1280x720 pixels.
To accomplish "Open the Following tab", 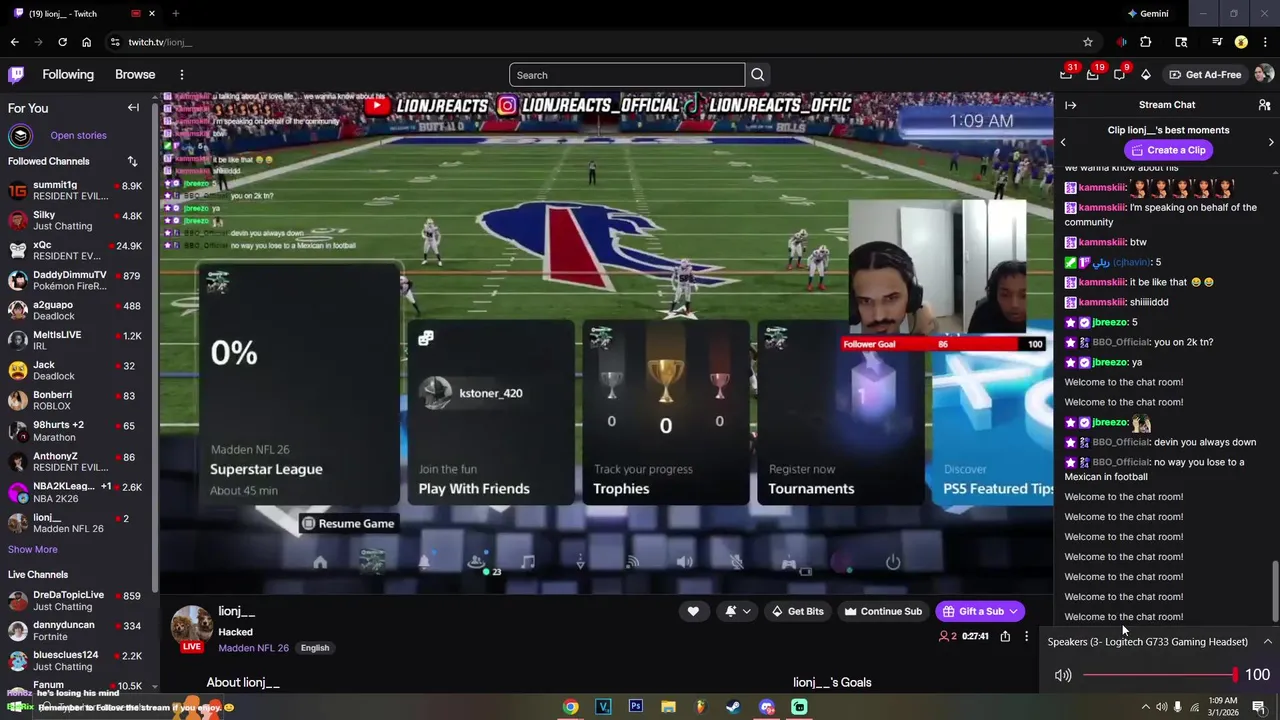I will coord(68,74).
